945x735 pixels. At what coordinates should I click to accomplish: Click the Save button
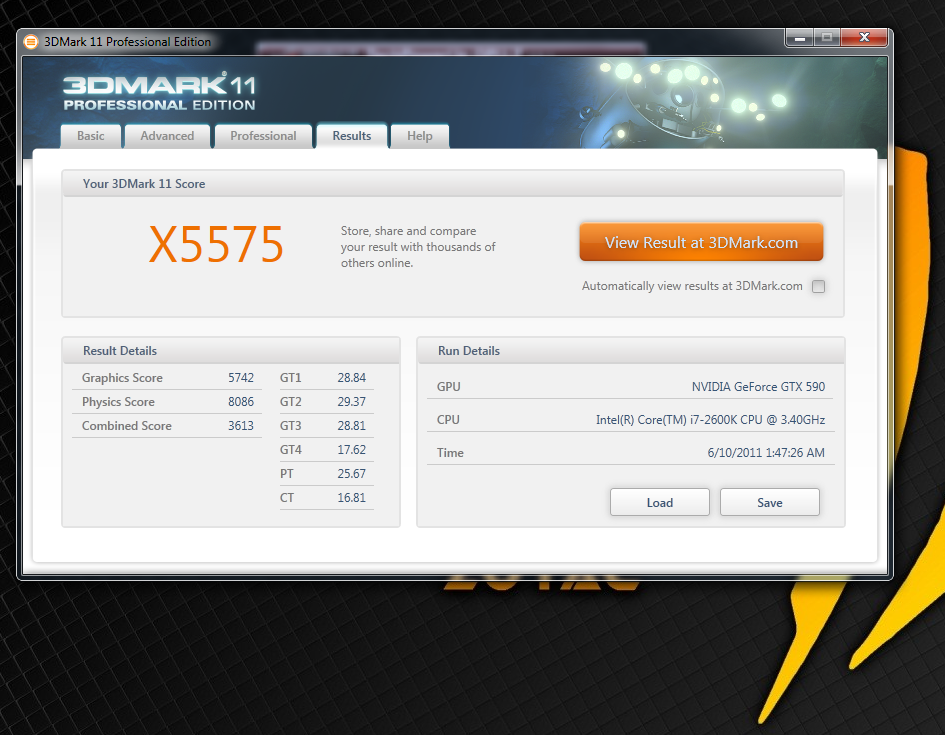click(x=770, y=502)
